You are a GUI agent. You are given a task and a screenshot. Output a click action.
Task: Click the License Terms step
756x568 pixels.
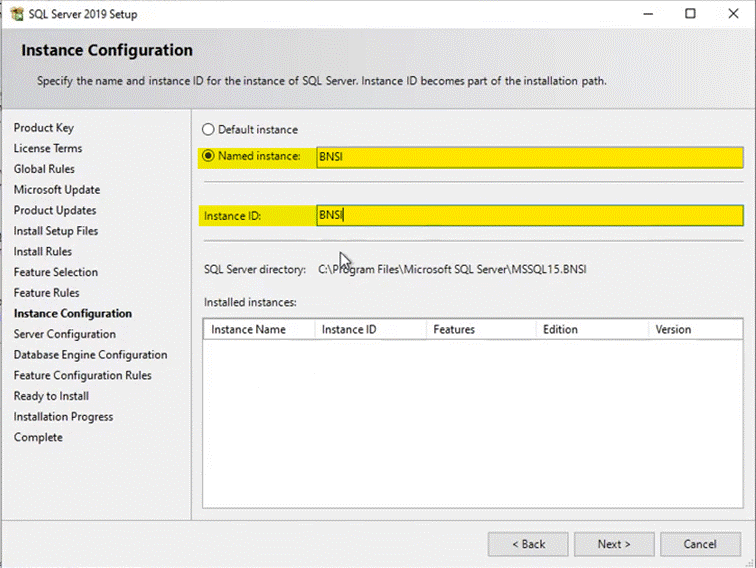click(48, 149)
